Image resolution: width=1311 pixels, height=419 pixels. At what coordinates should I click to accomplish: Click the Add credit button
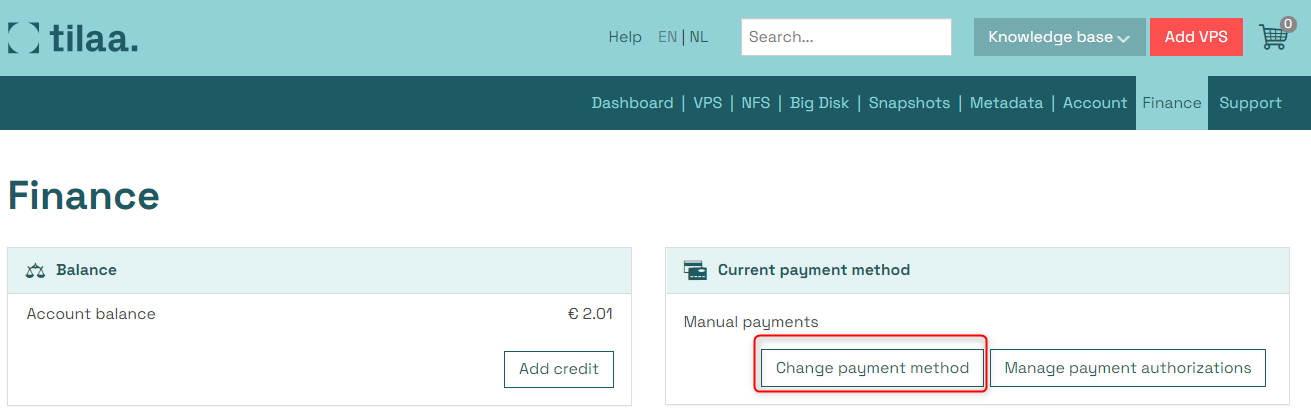(559, 369)
